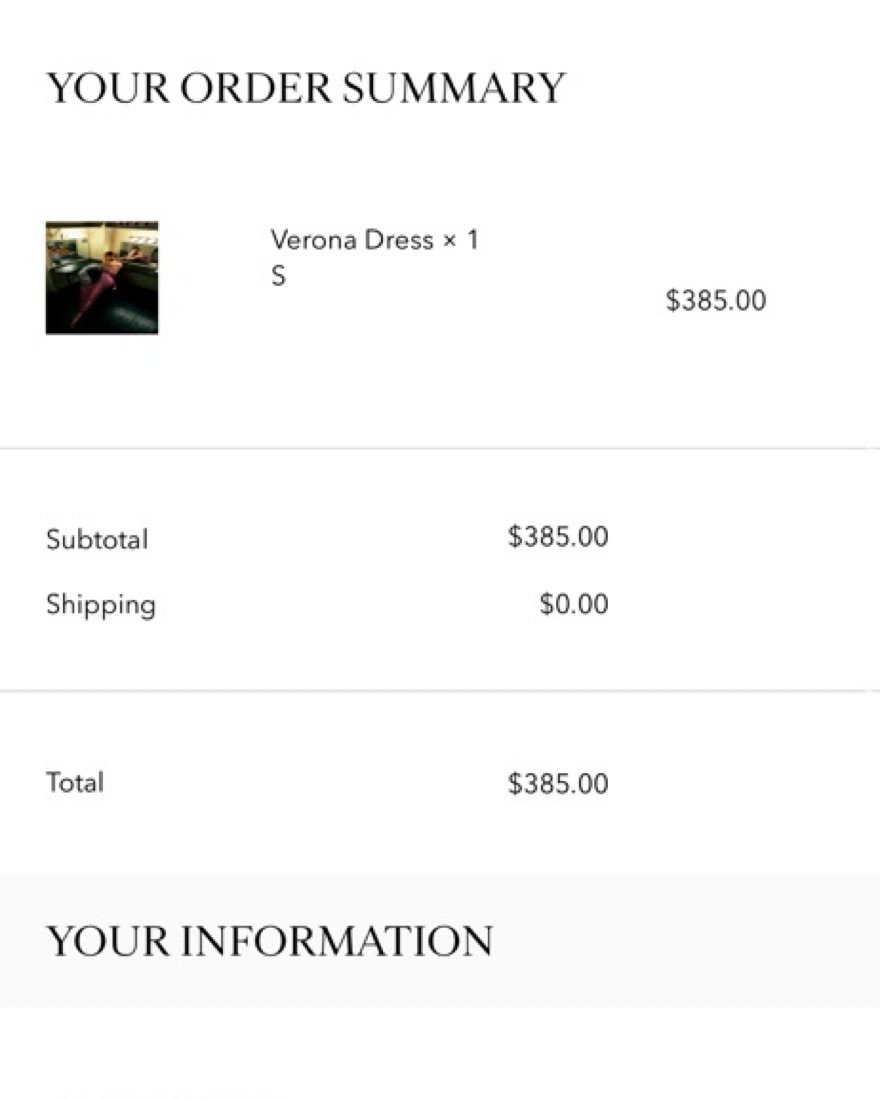Select the Subtotal amount $385.00

pyautogui.click(x=558, y=537)
